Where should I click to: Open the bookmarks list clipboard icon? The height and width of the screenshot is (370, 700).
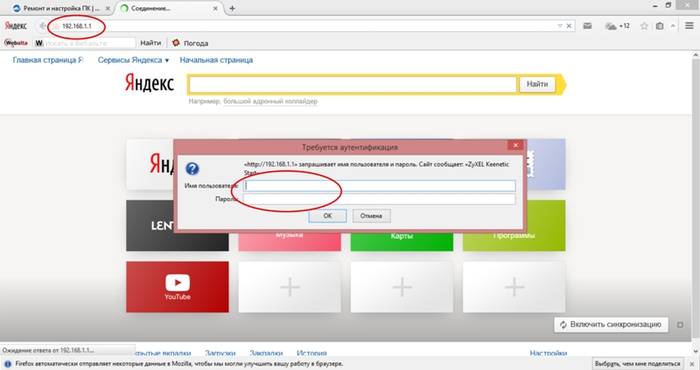click(x=659, y=26)
